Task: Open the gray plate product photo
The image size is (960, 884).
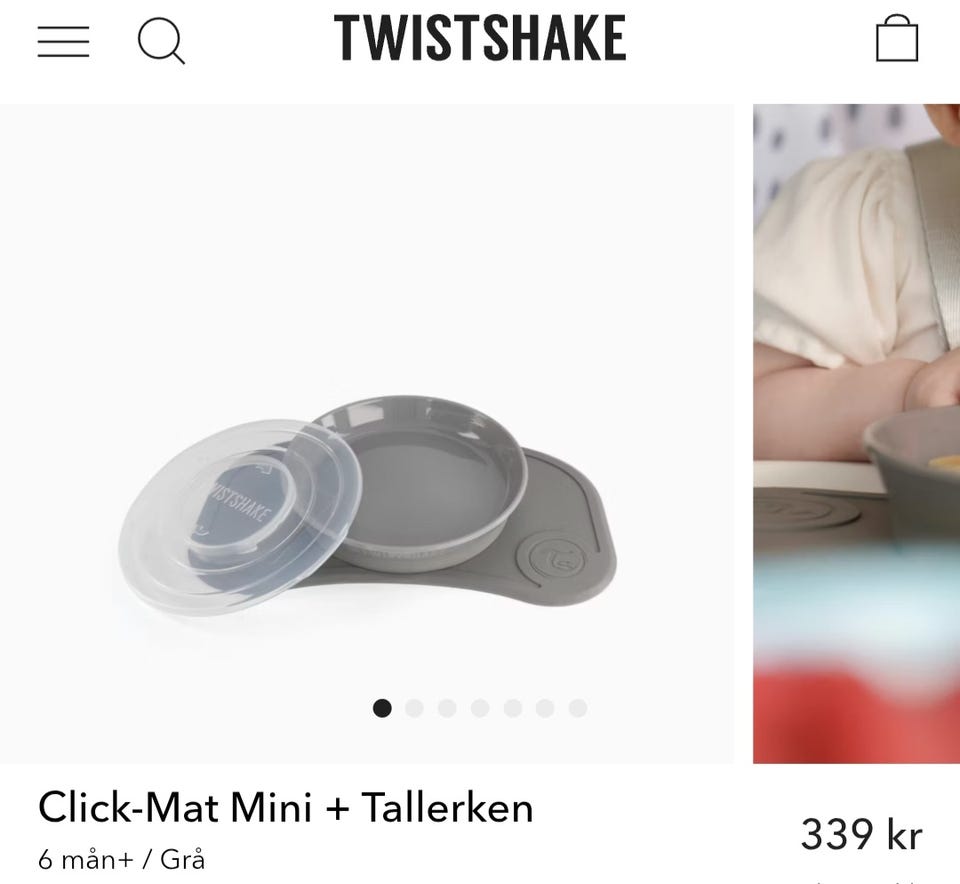Action: 367,433
